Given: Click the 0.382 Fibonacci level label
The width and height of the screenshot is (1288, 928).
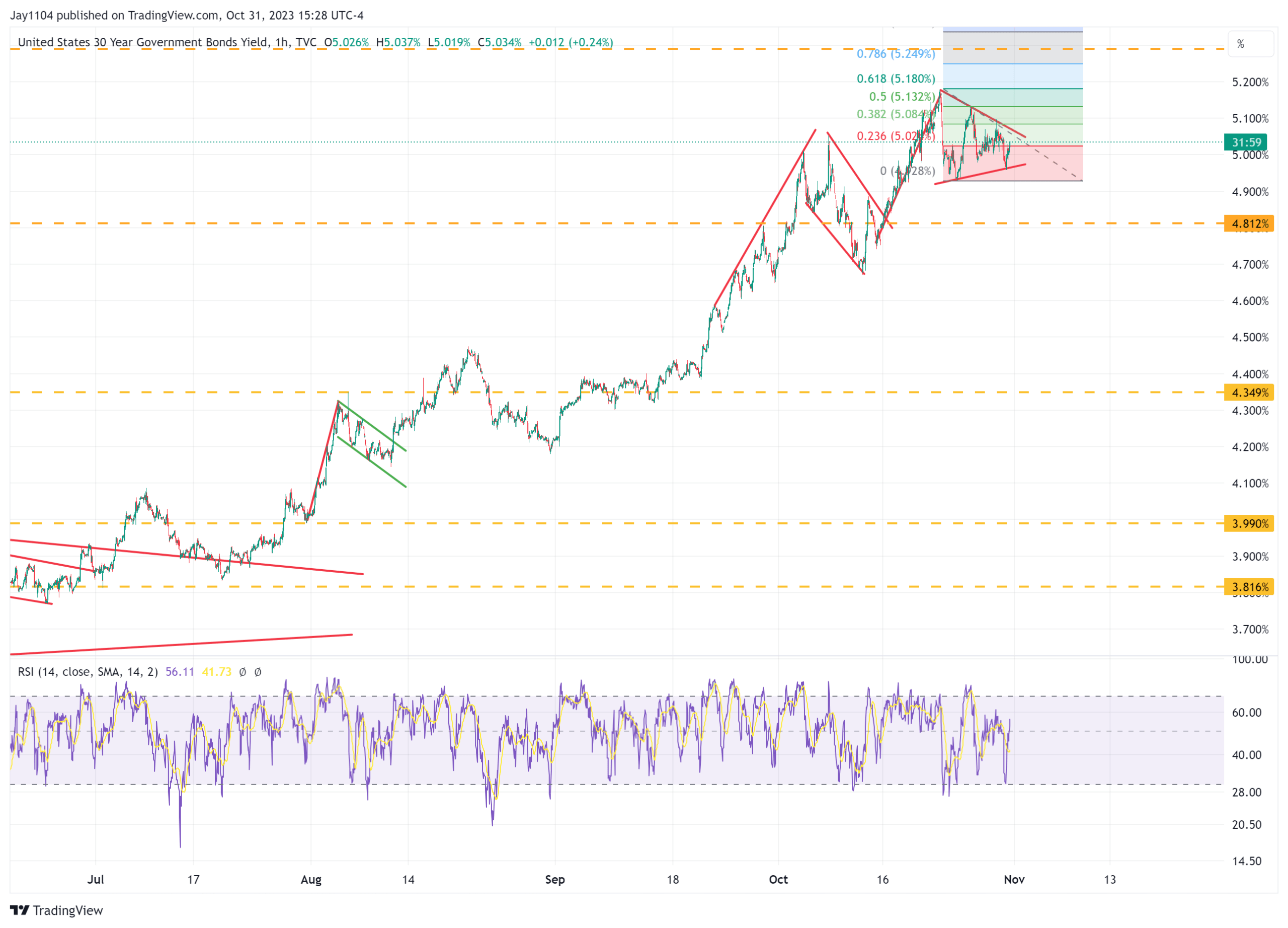Looking at the screenshot, I should click(896, 114).
